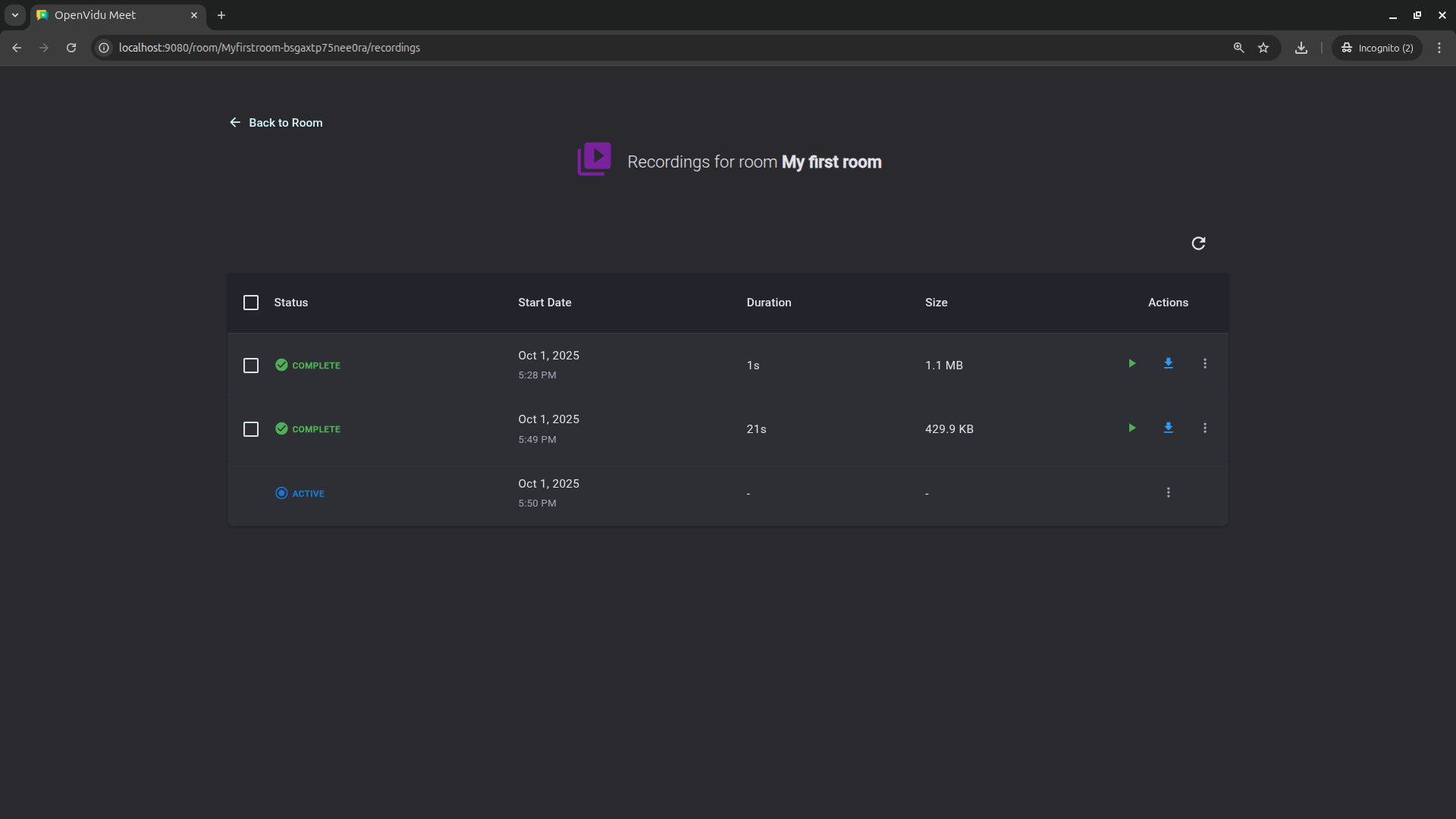1456x819 pixels.
Task: Bookmark this page with the star icon
Action: [1263, 48]
